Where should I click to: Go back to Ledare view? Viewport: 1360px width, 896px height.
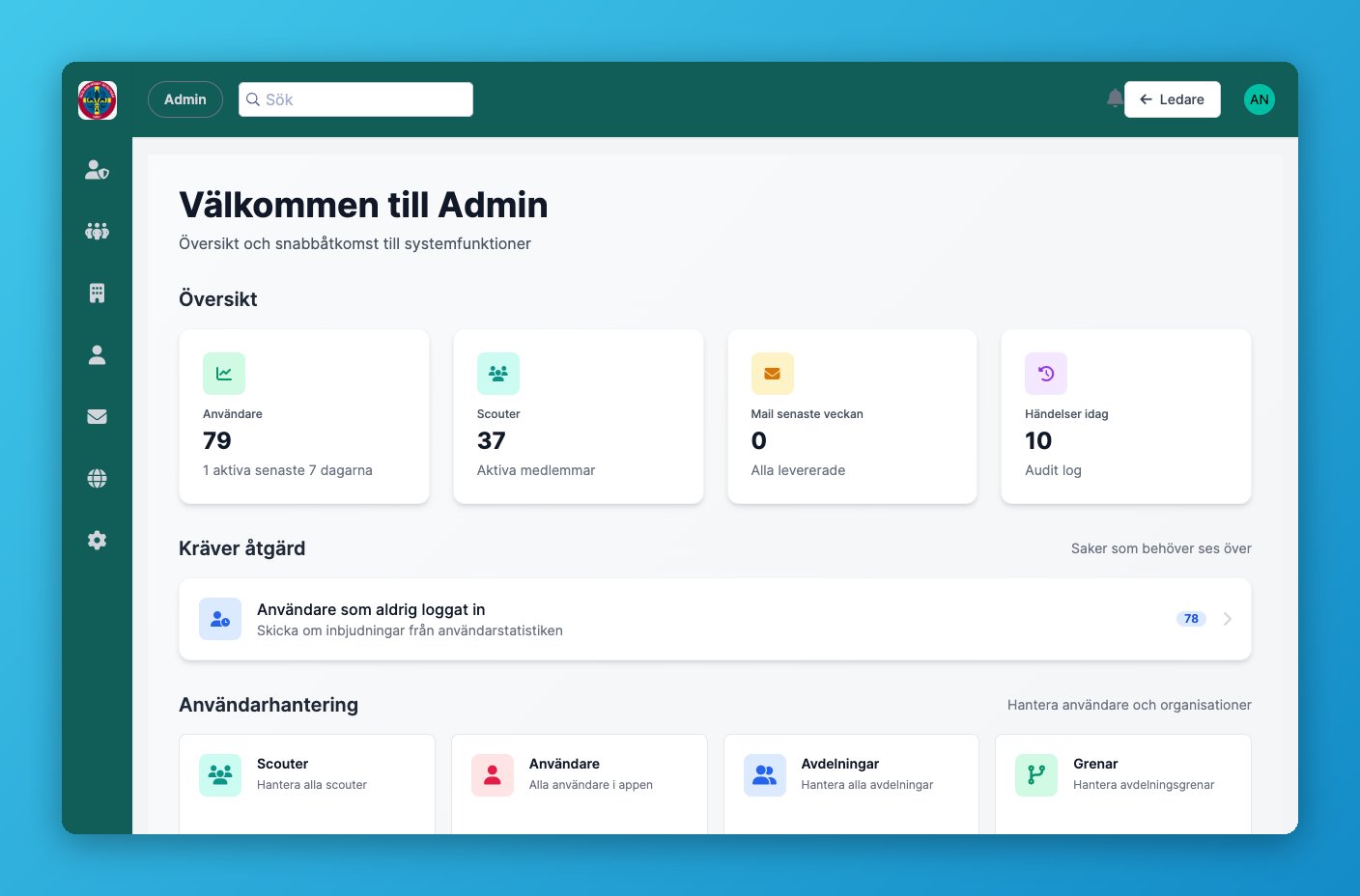(1173, 99)
